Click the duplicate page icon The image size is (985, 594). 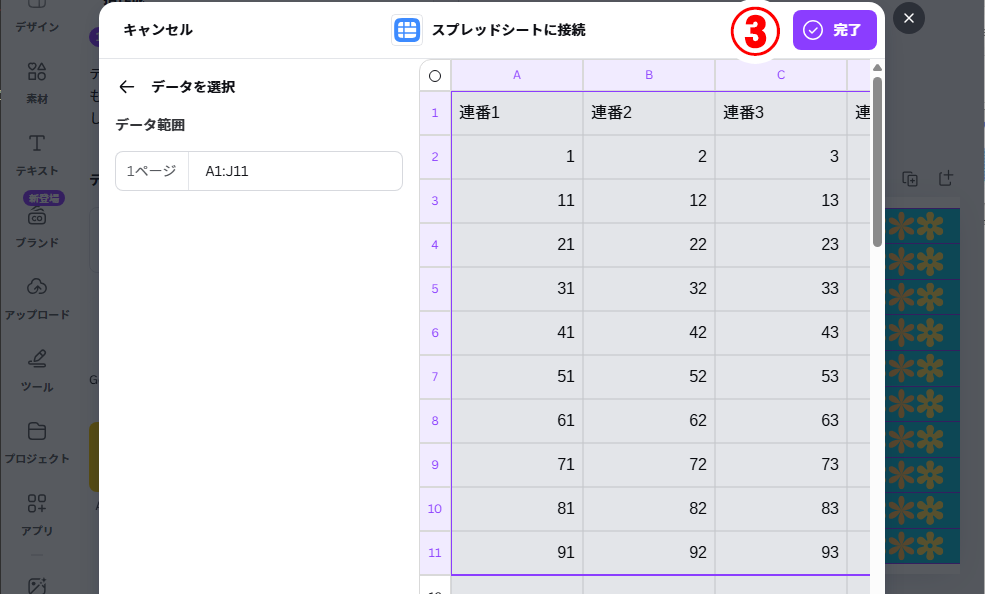pos(910,179)
